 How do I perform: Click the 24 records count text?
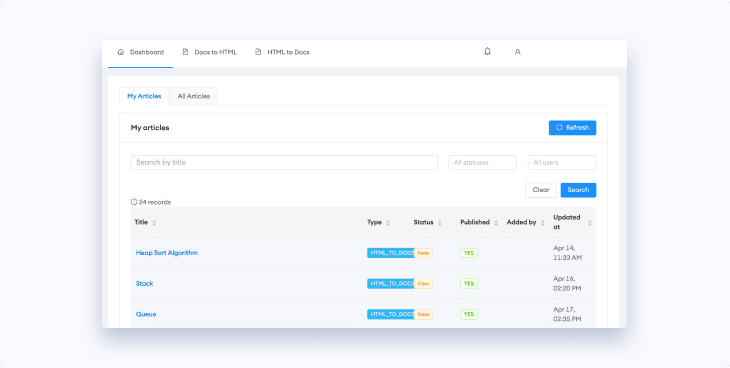155,202
